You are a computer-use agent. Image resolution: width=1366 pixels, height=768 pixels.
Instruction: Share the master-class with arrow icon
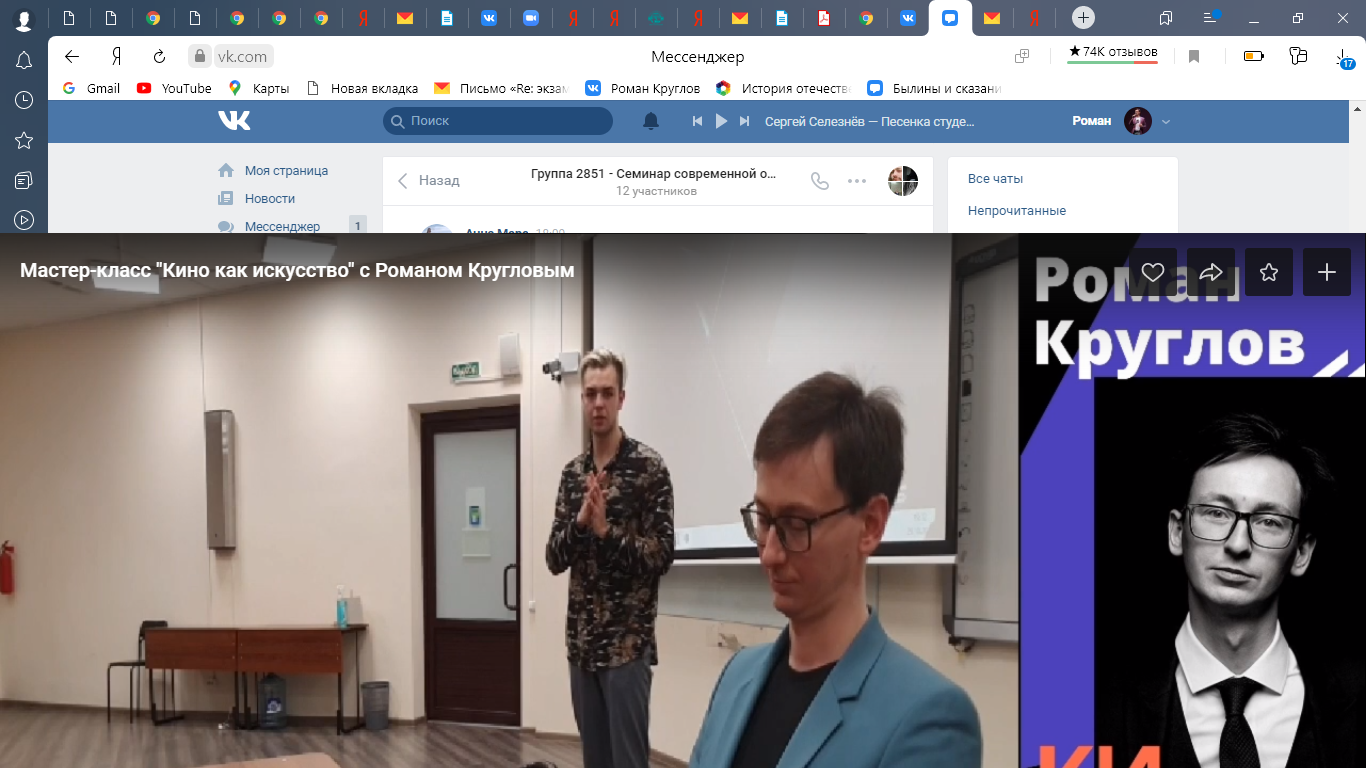pos(1211,272)
